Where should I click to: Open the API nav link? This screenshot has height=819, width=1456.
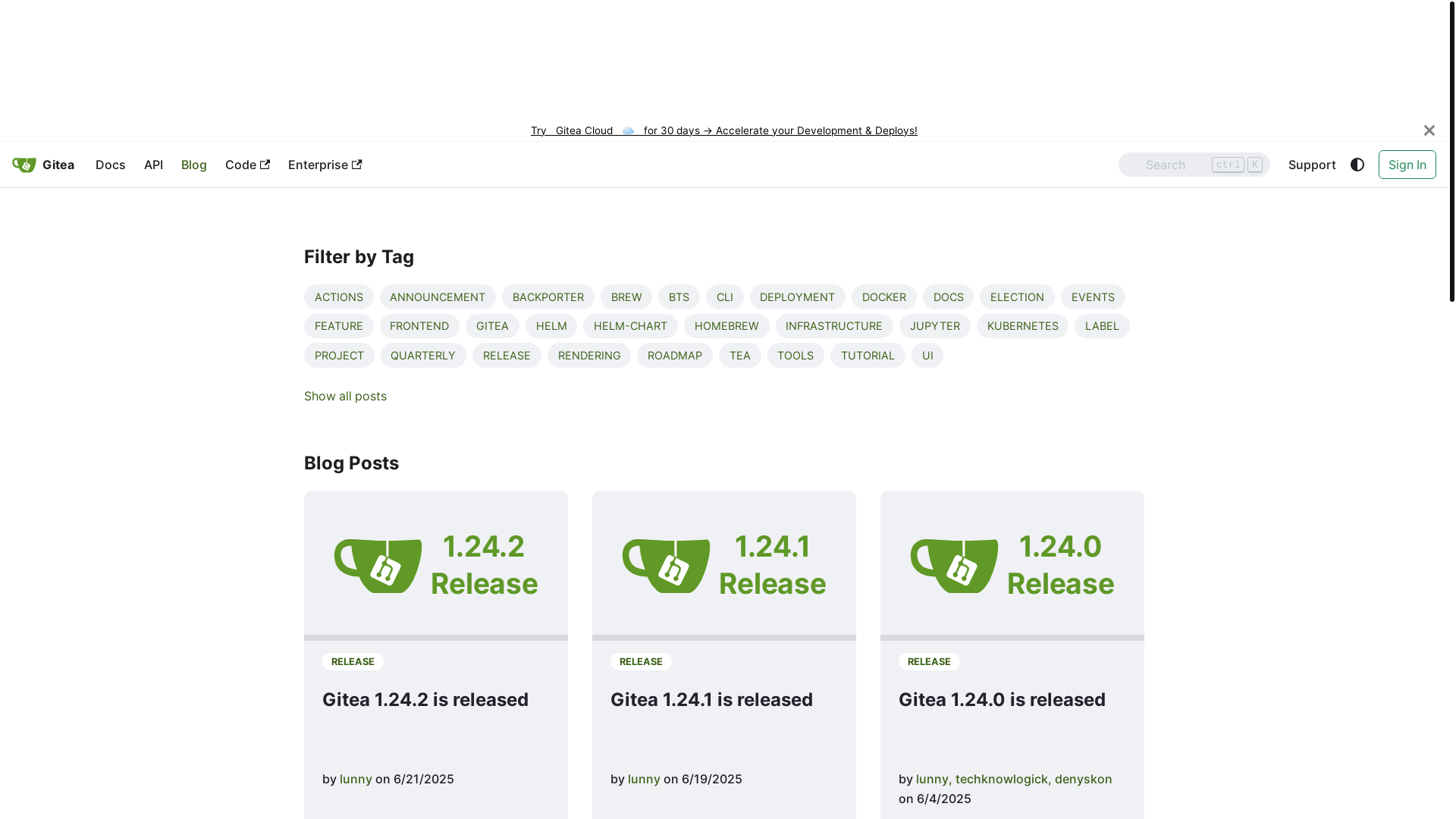tap(153, 165)
